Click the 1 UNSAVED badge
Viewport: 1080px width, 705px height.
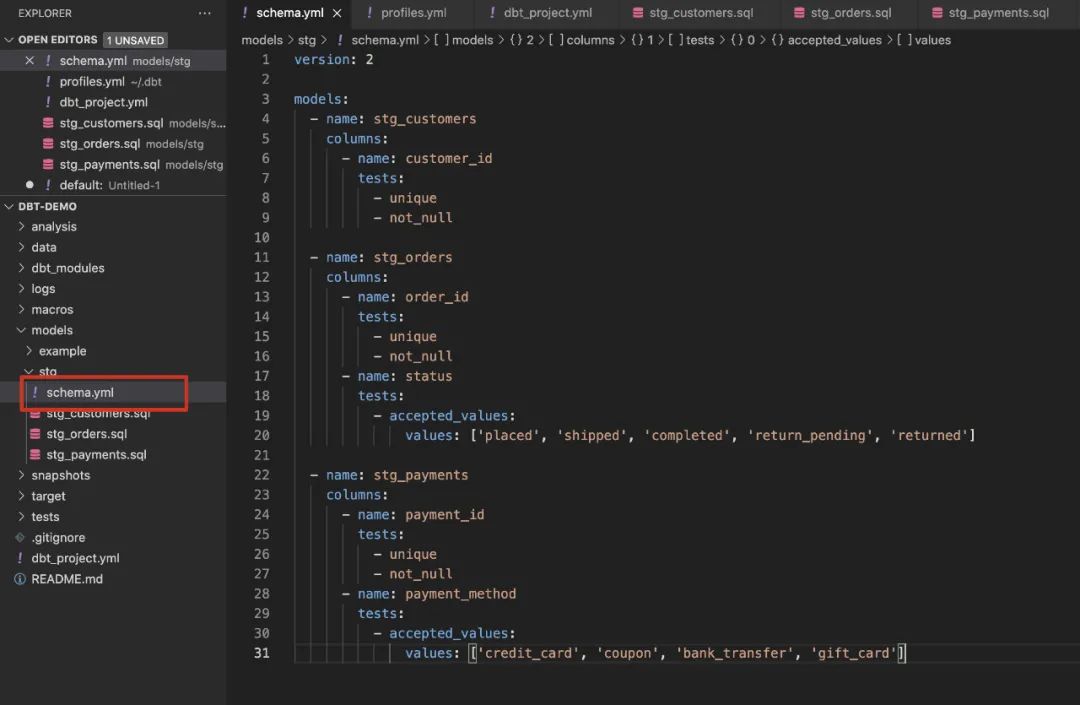tap(135, 40)
